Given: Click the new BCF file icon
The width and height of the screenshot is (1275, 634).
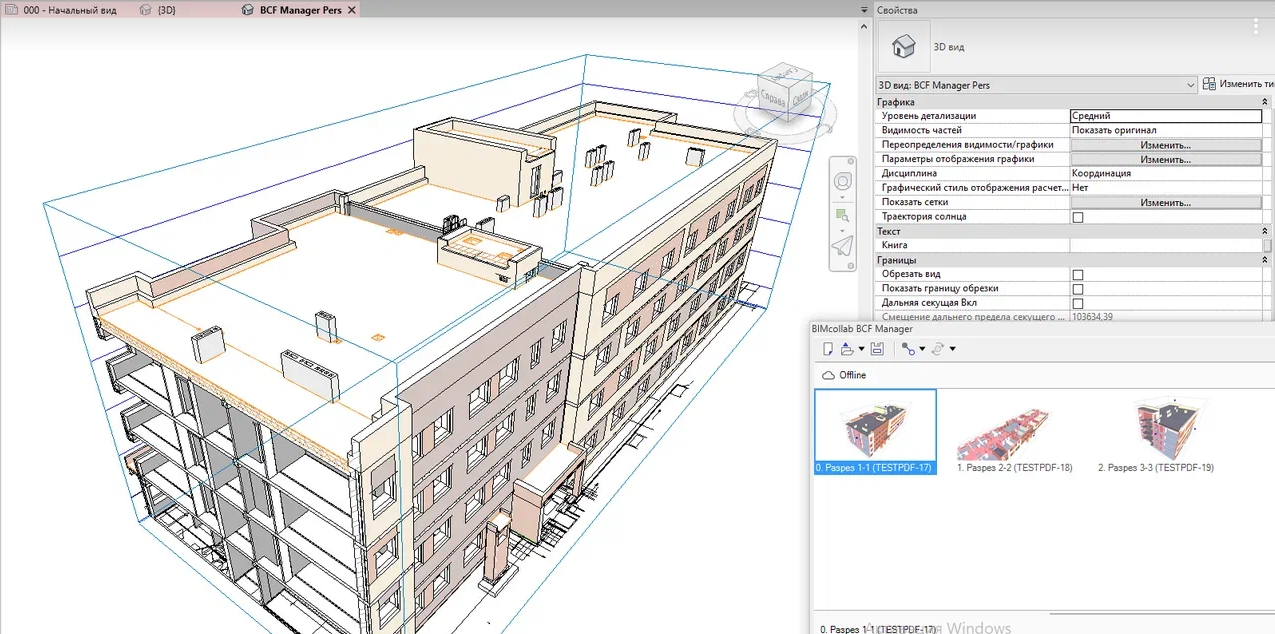Looking at the screenshot, I should 827,348.
